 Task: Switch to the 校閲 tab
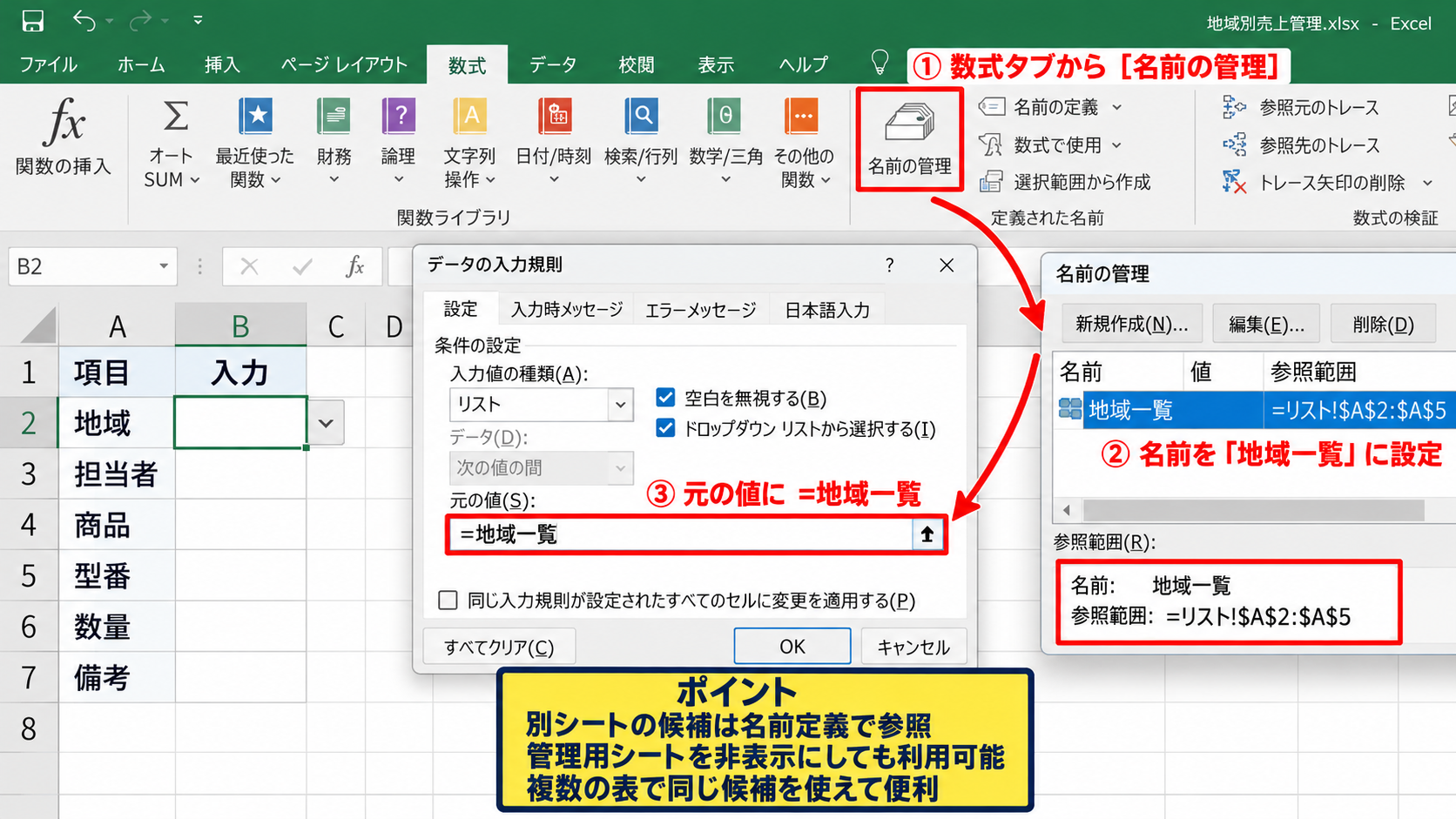pyautogui.click(x=637, y=64)
